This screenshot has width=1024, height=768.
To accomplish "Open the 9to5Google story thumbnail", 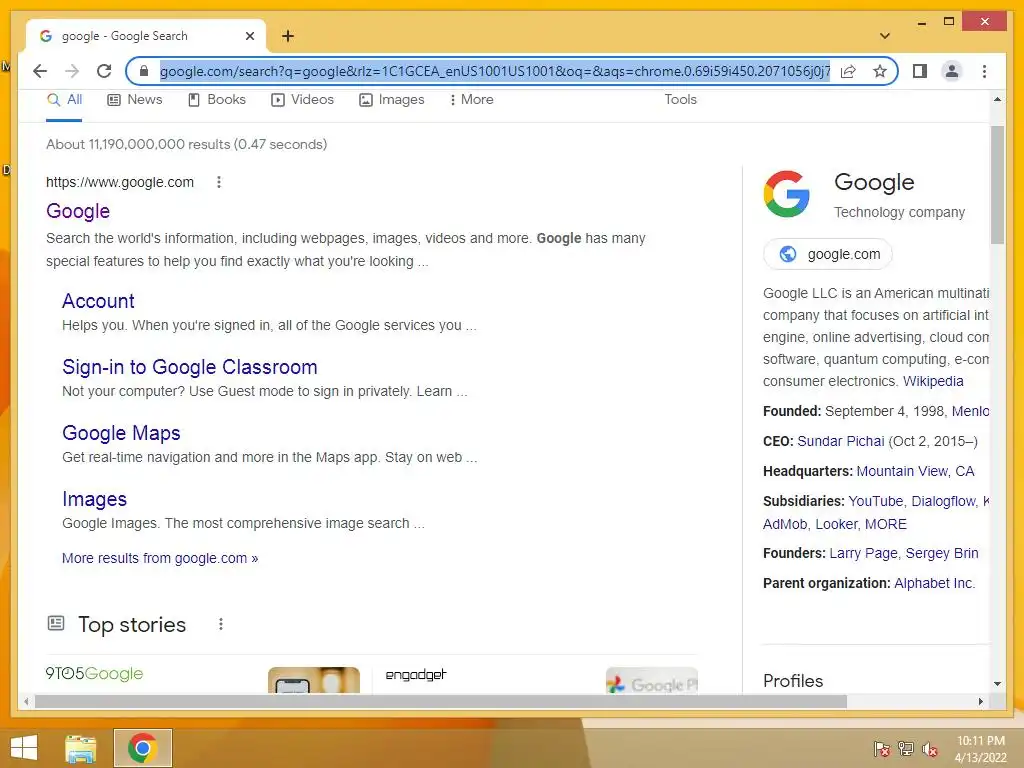I will click(313, 680).
